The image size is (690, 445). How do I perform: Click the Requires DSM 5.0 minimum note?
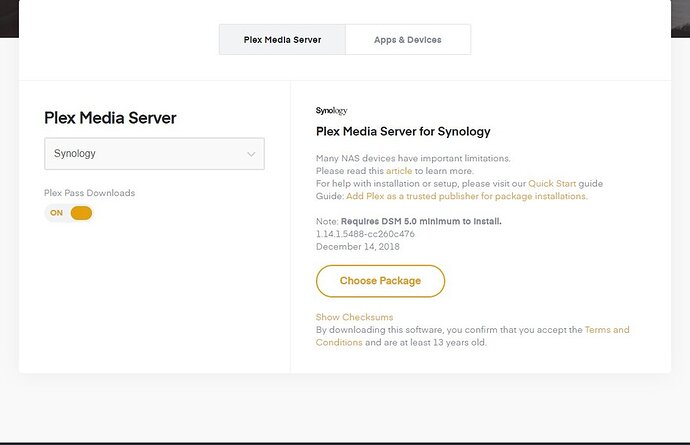click(x=421, y=221)
